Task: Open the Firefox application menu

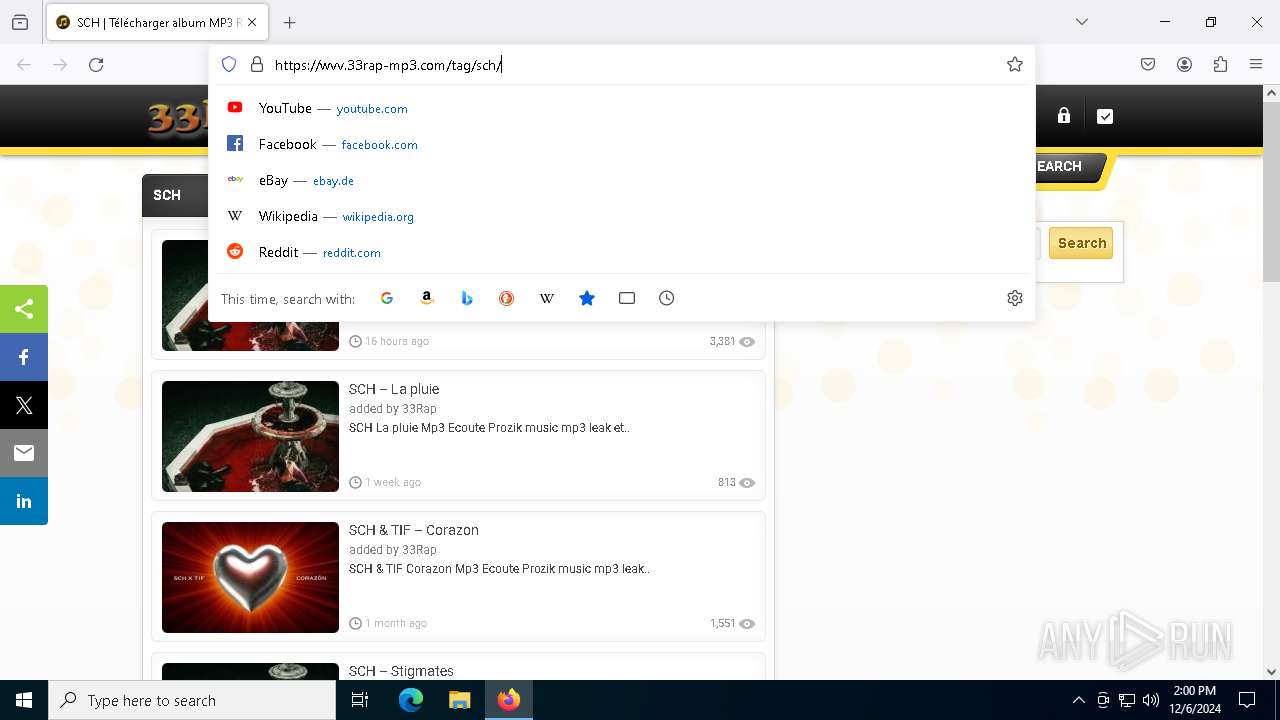Action: click(x=1256, y=64)
